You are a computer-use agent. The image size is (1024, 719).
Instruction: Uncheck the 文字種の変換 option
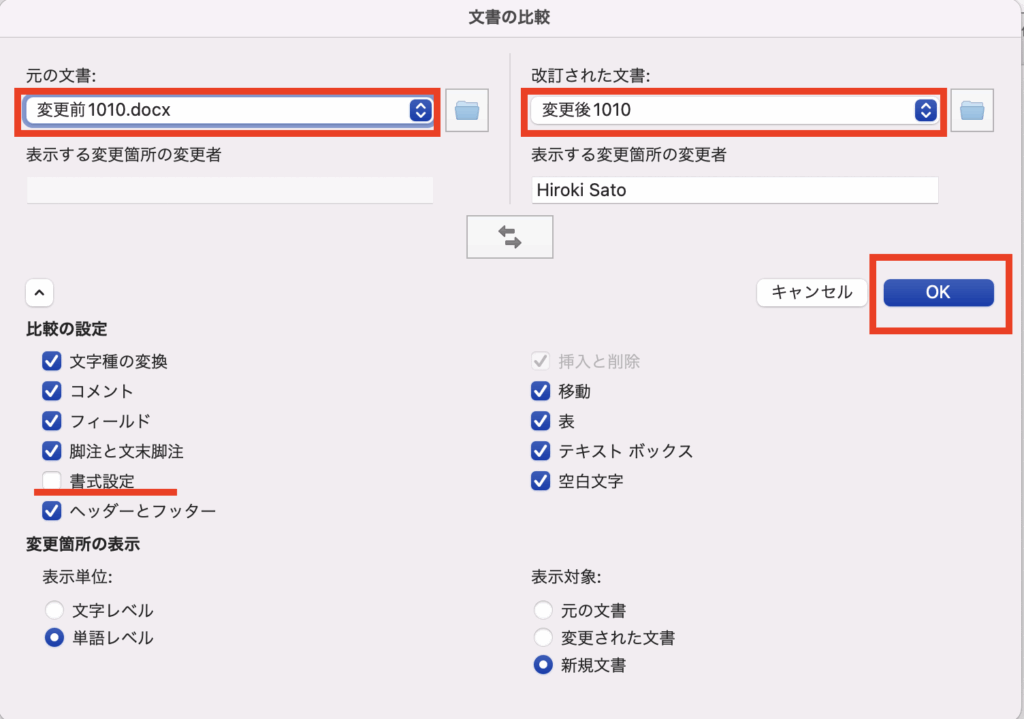tap(52, 361)
